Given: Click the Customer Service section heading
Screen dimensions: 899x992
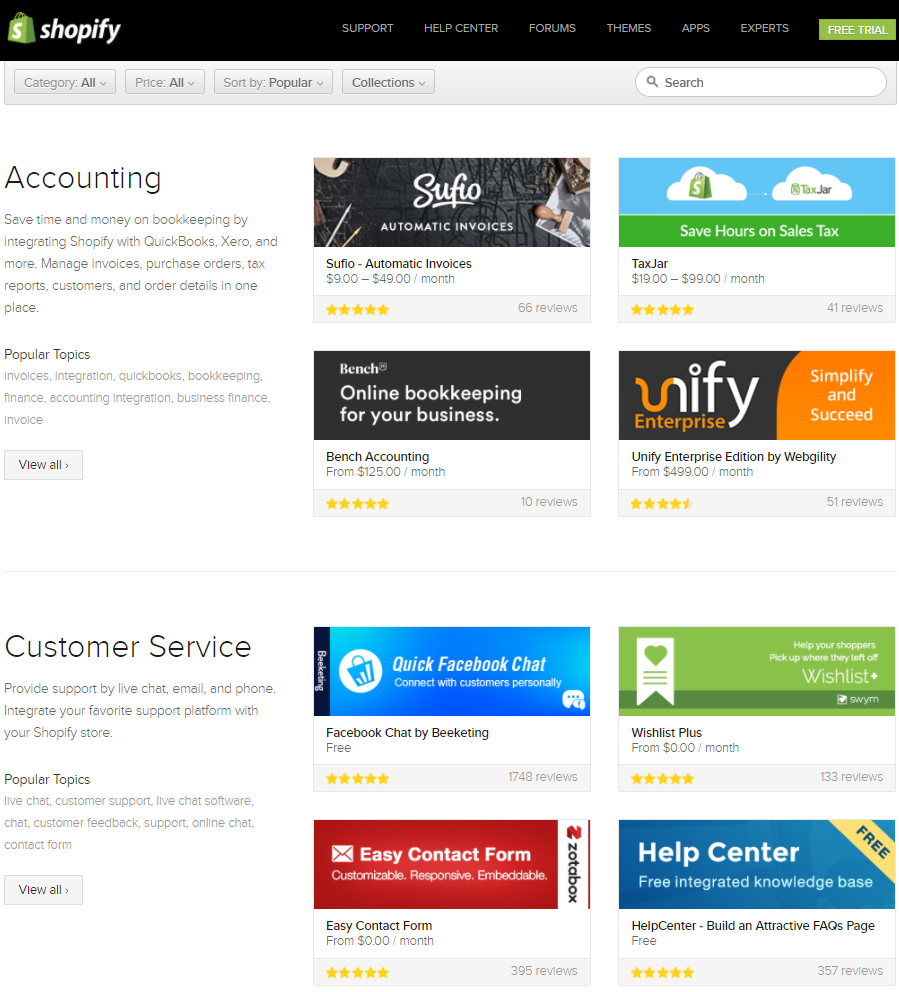Looking at the screenshot, I should click(128, 647).
